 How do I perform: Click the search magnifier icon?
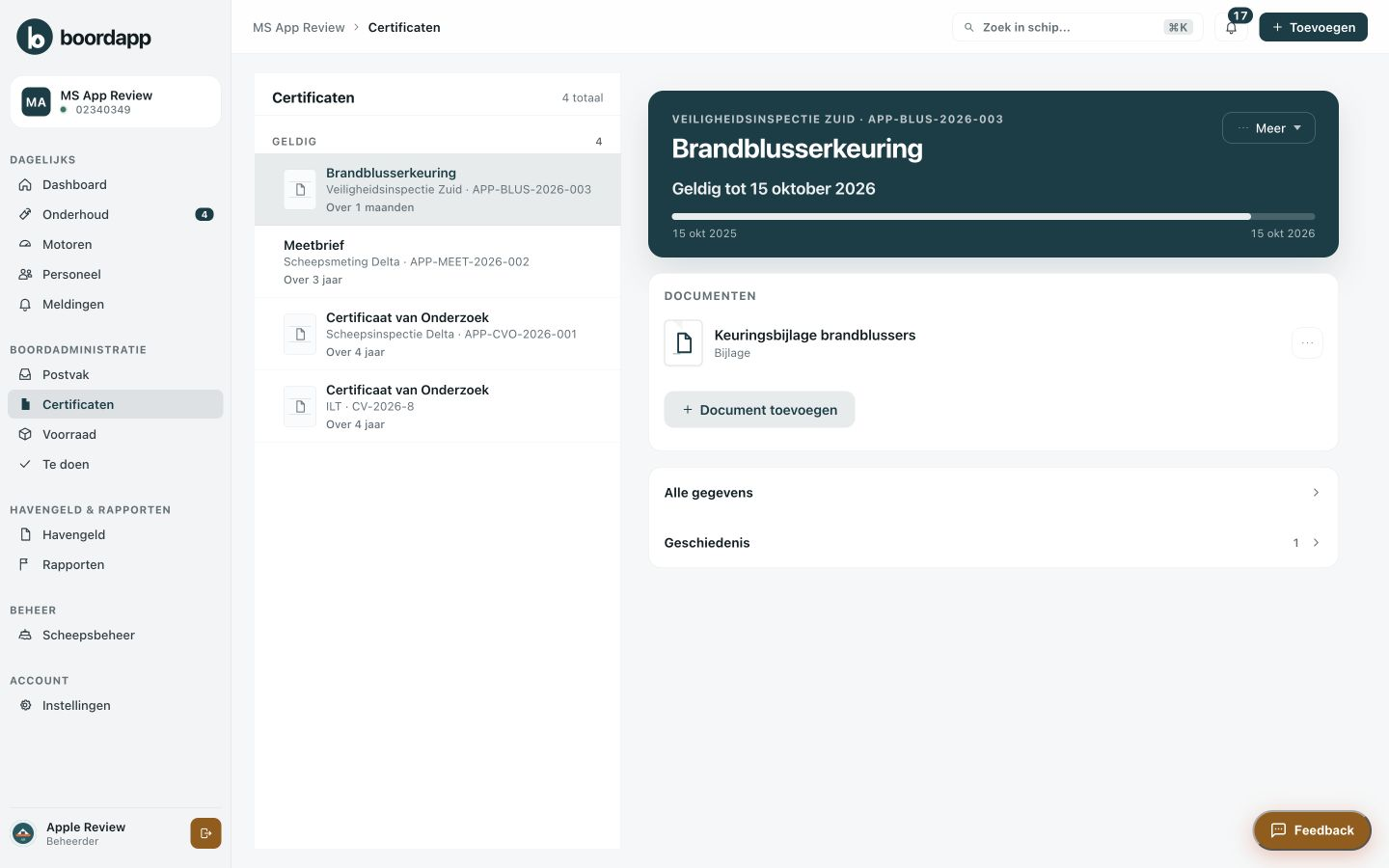pos(968,28)
